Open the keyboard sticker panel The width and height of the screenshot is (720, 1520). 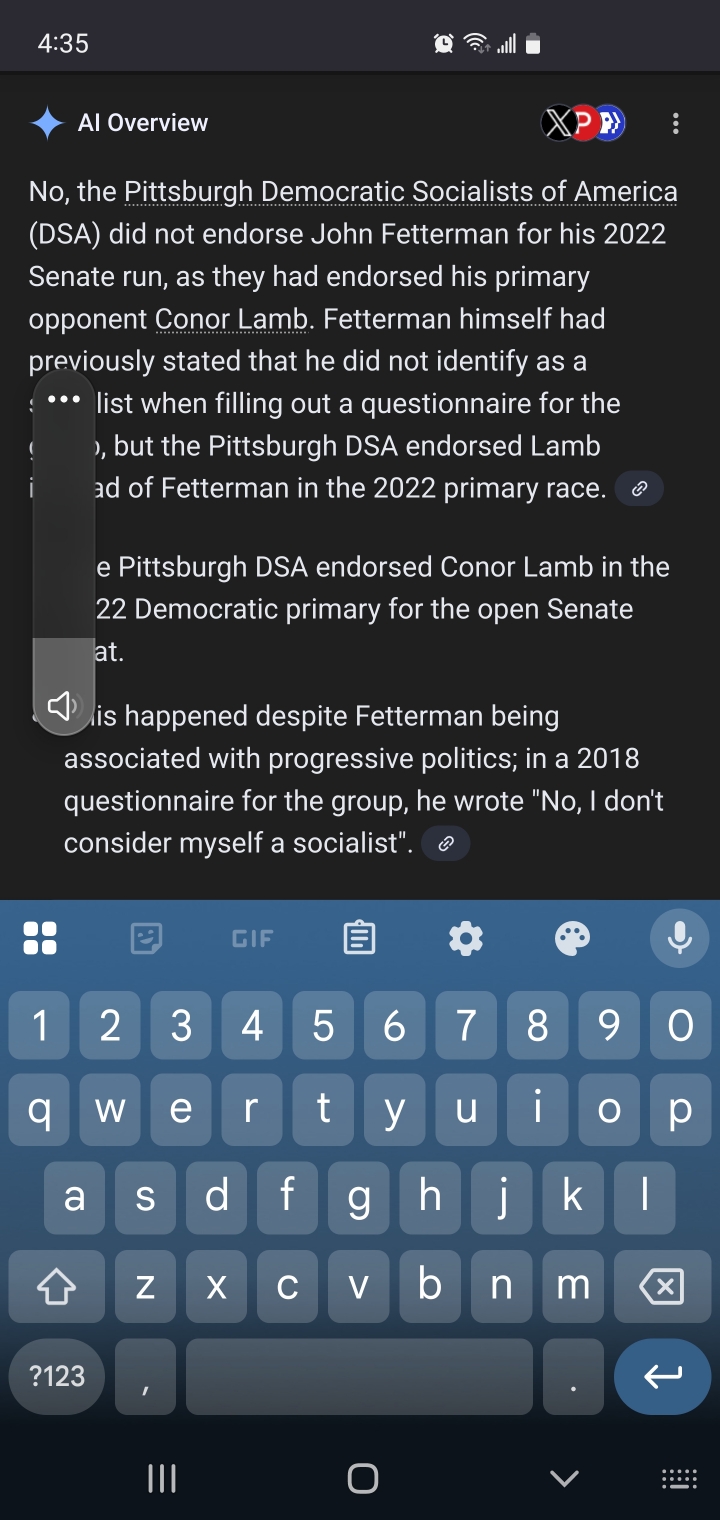[146, 938]
